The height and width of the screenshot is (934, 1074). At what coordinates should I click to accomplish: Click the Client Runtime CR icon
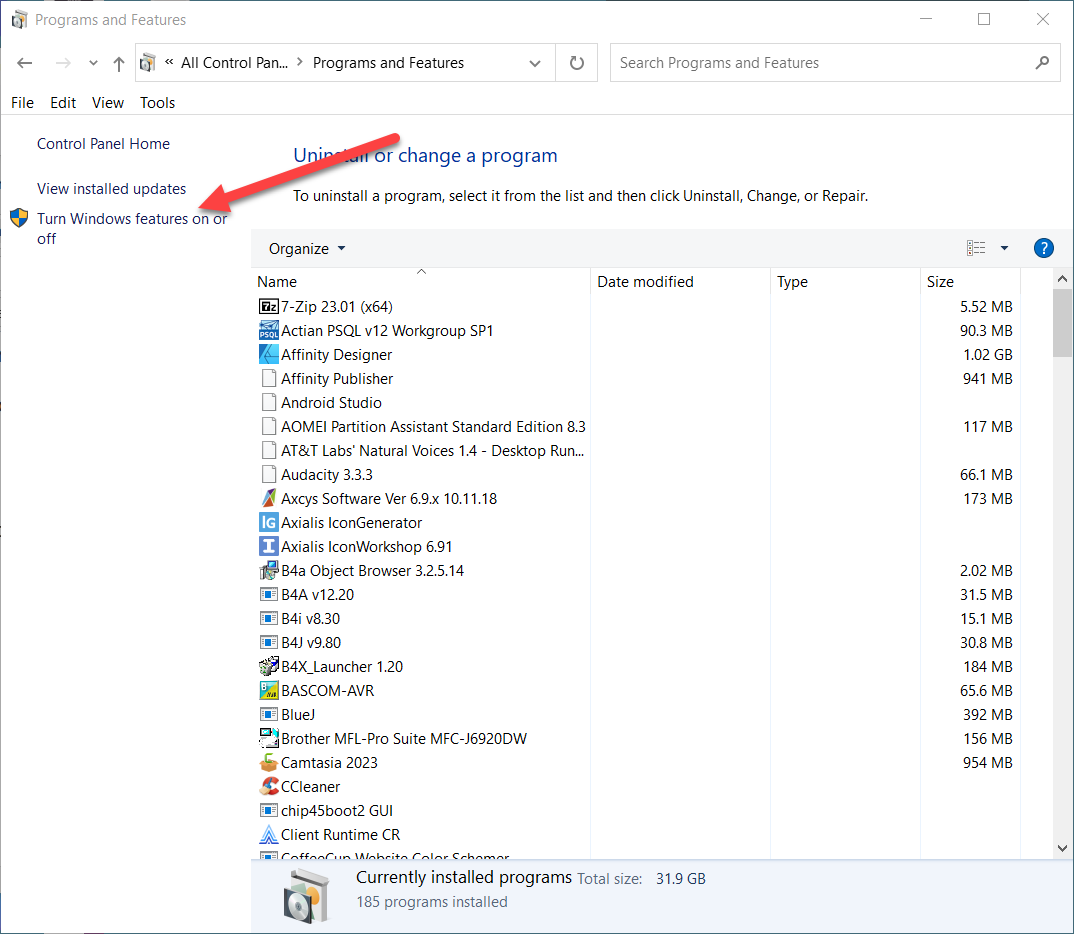pyautogui.click(x=268, y=834)
